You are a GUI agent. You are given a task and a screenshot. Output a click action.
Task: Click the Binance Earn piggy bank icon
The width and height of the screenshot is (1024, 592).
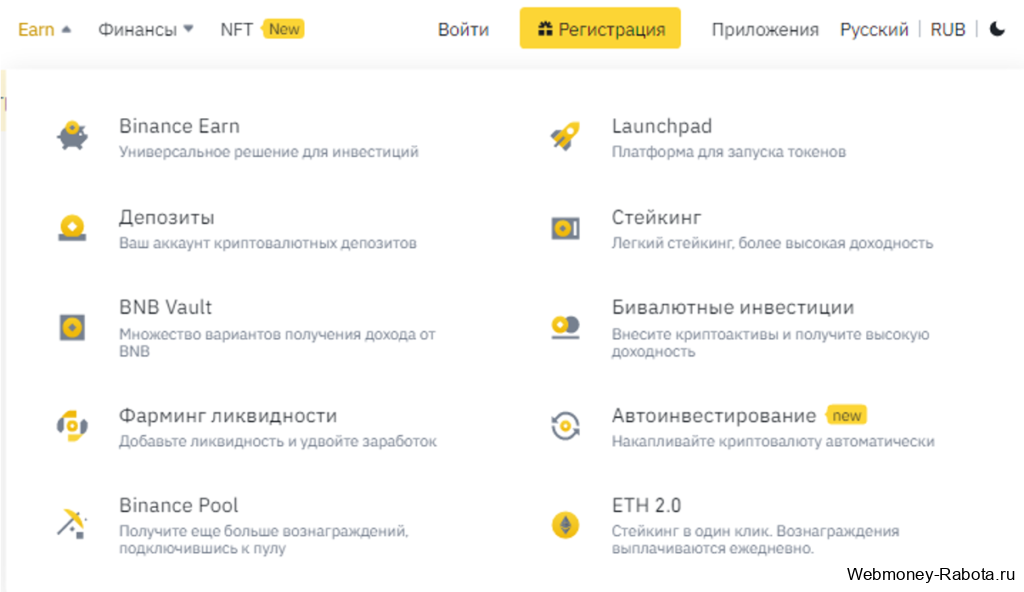click(x=72, y=136)
